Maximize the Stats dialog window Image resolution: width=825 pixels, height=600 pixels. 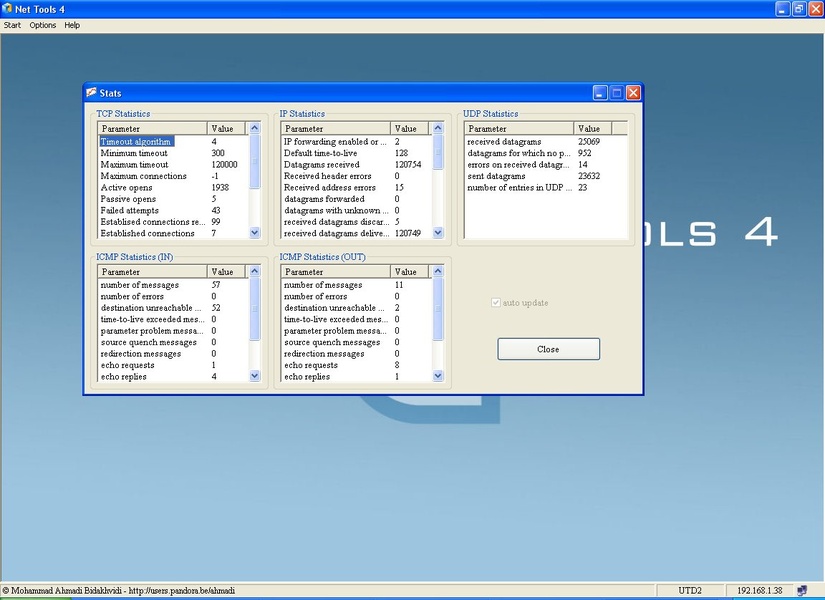click(x=616, y=93)
